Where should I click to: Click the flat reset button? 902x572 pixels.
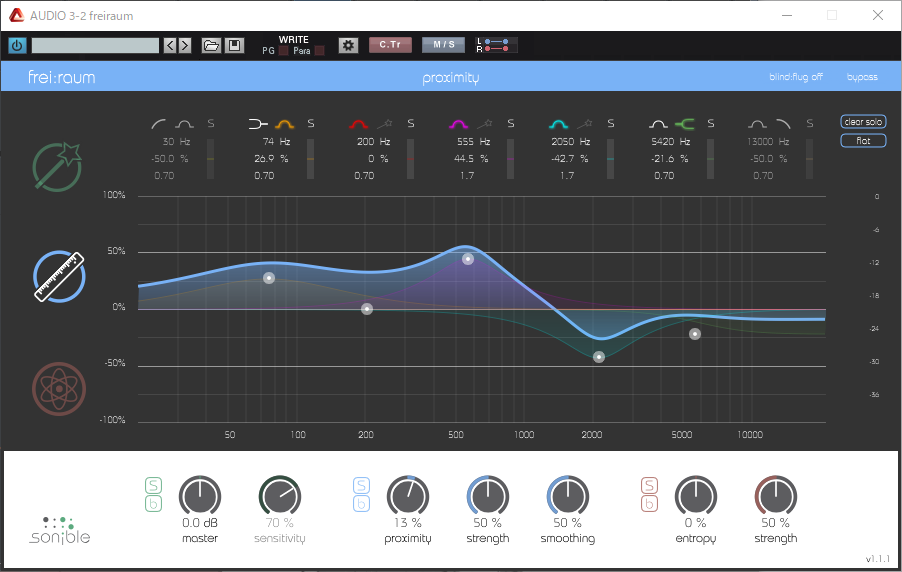(862, 141)
